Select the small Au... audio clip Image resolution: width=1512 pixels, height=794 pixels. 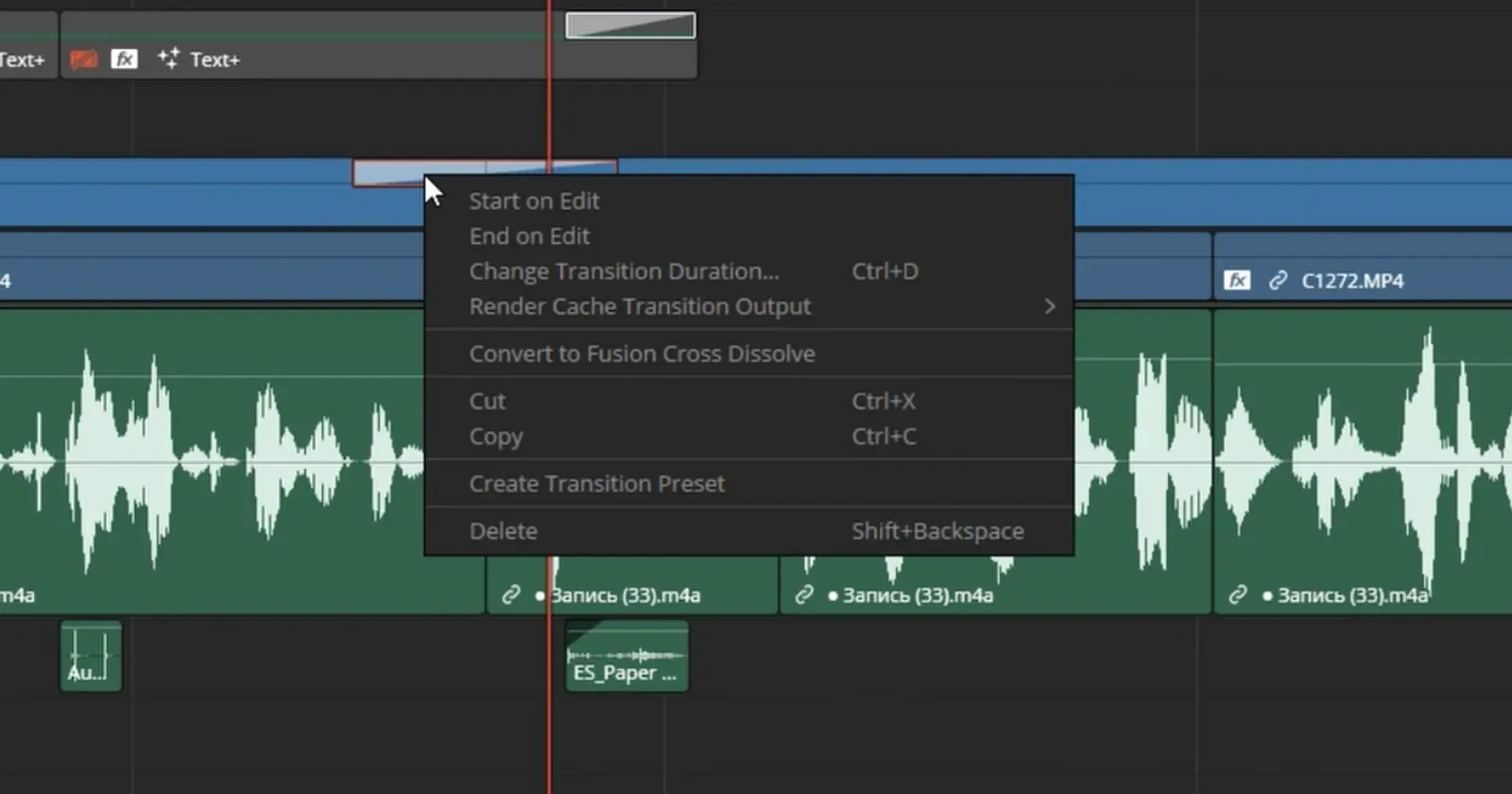tap(91, 656)
